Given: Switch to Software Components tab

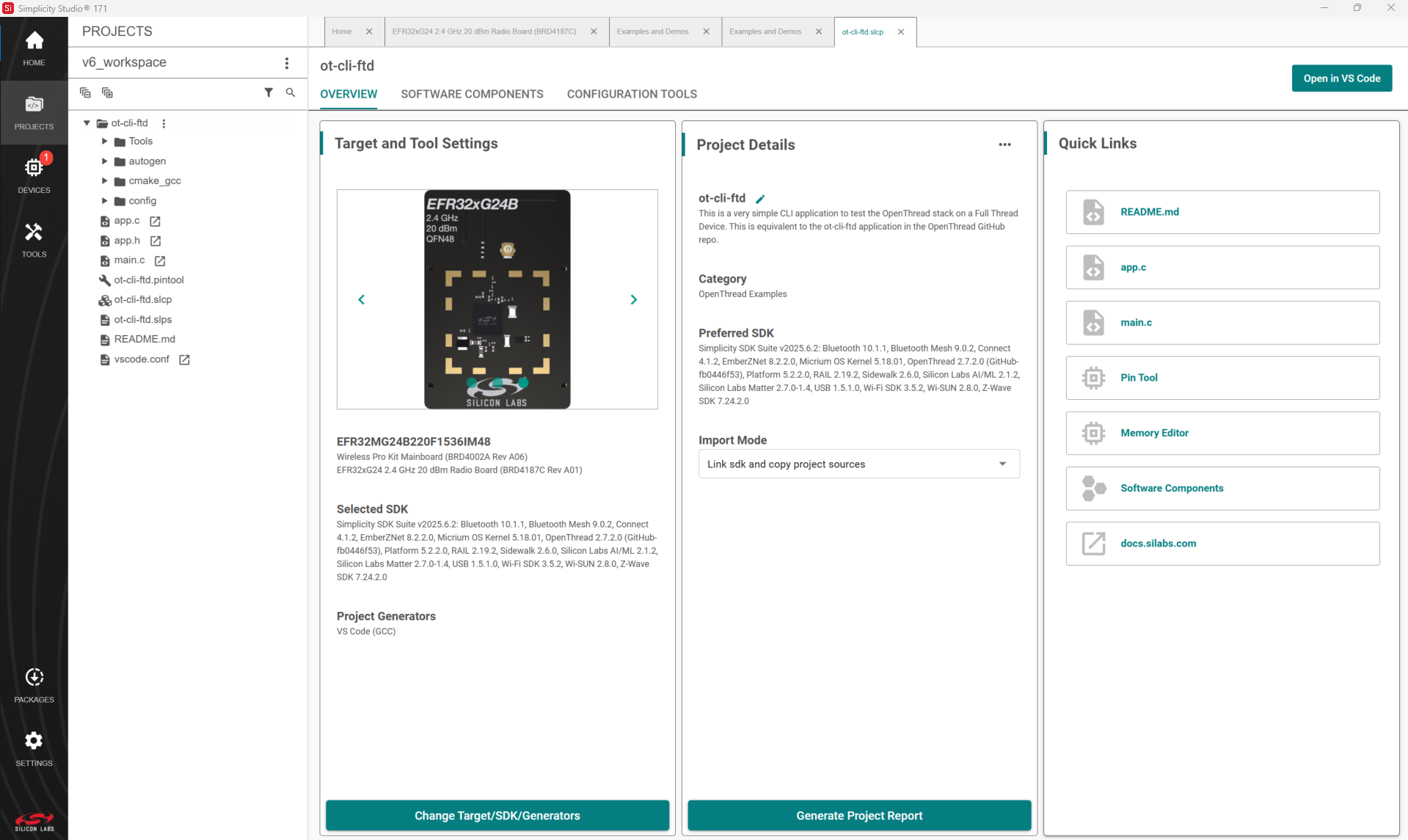Looking at the screenshot, I should click(x=472, y=94).
